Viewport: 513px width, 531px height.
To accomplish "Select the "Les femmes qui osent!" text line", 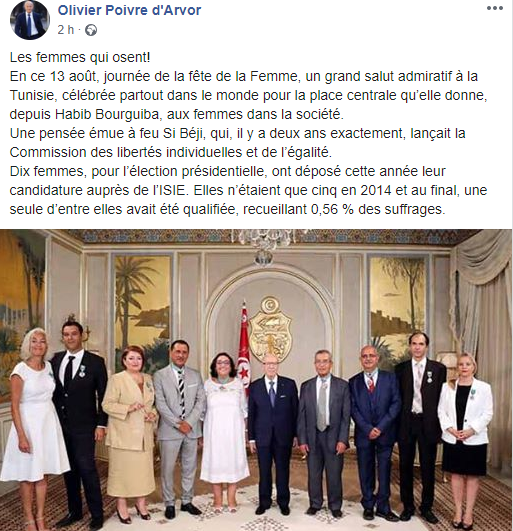I will 80,57.
